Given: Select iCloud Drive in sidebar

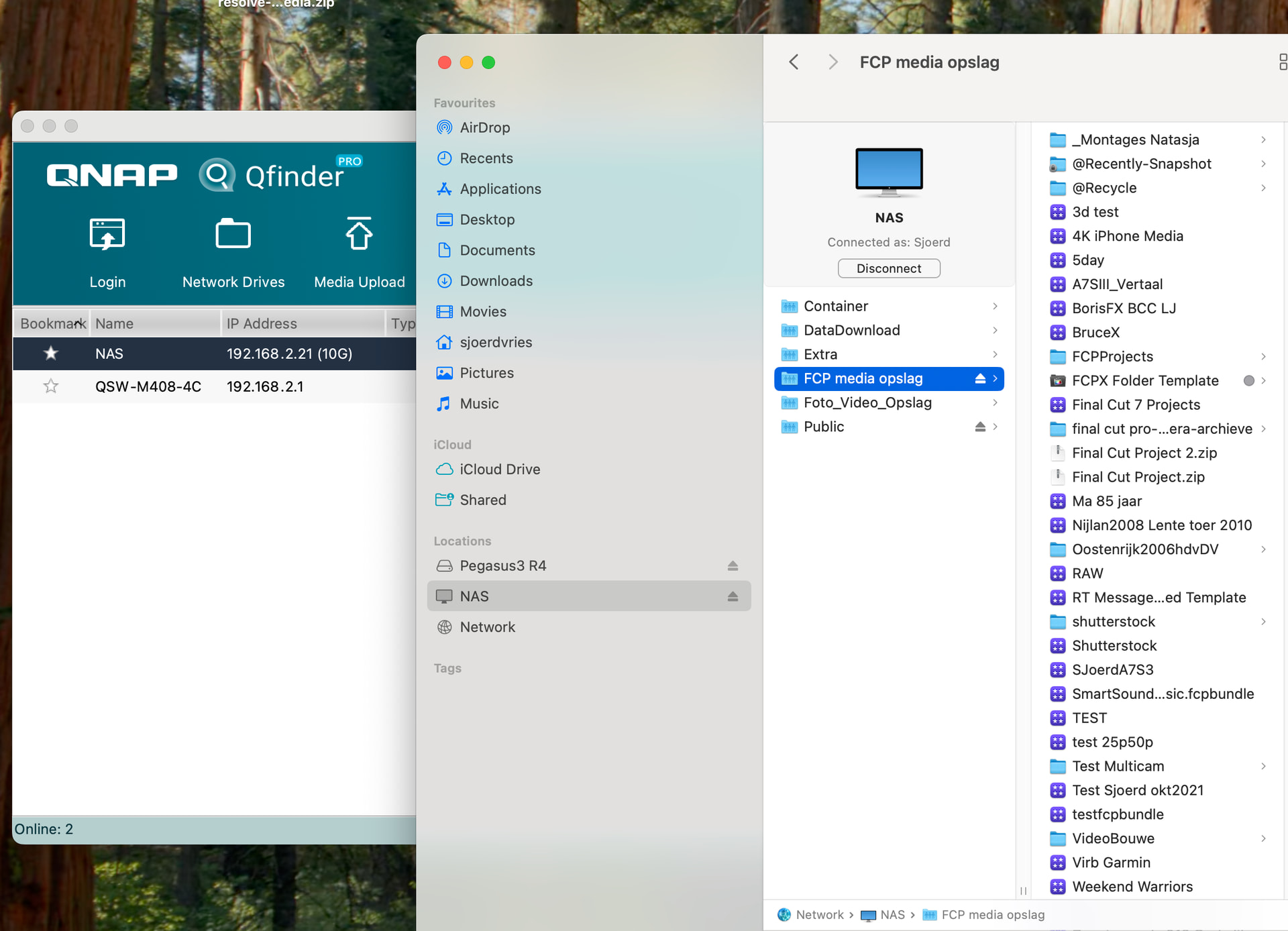Looking at the screenshot, I should (x=499, y=470).
